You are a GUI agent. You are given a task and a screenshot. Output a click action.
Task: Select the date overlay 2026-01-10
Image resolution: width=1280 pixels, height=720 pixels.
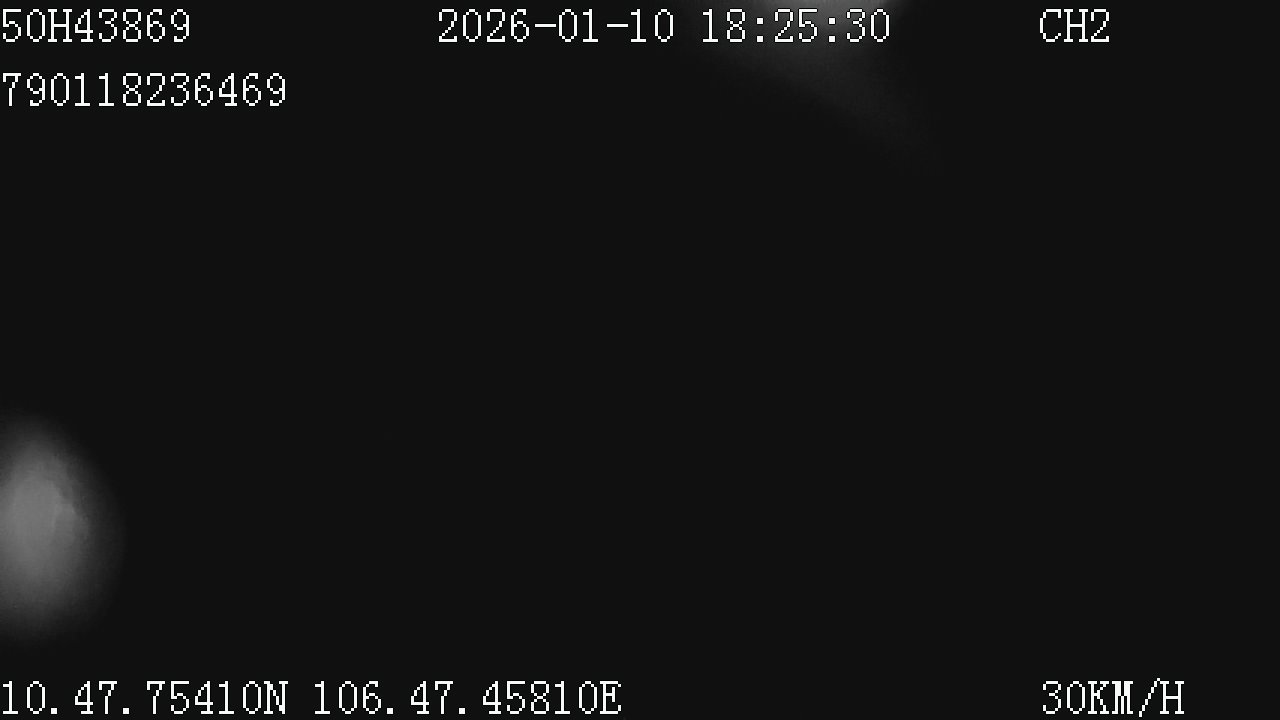[556, 26]
